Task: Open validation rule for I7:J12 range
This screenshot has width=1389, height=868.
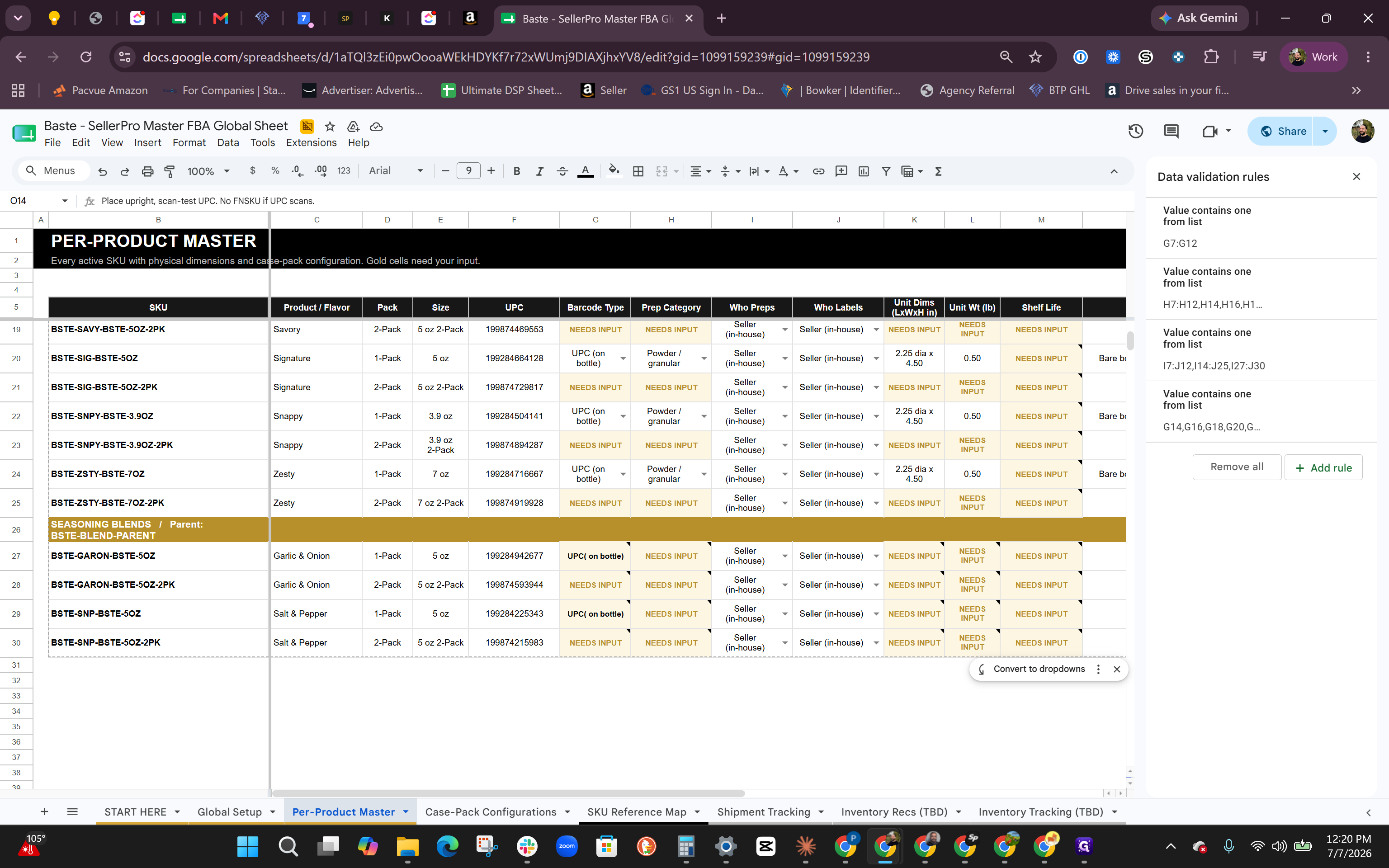Action: (1261, 349)
